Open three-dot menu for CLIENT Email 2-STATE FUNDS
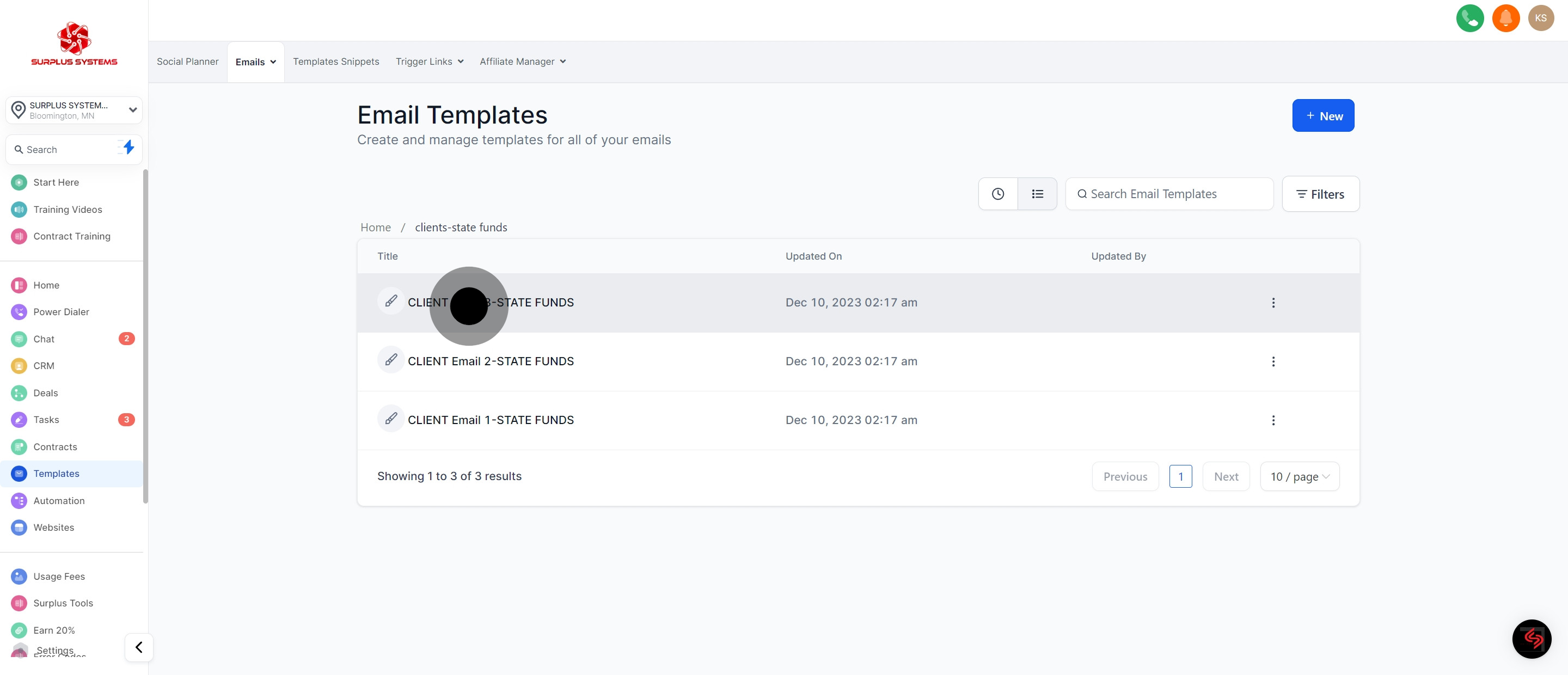Image resolution: width=1568 pixels, height=675 pixels. (x=1273, y=361)
